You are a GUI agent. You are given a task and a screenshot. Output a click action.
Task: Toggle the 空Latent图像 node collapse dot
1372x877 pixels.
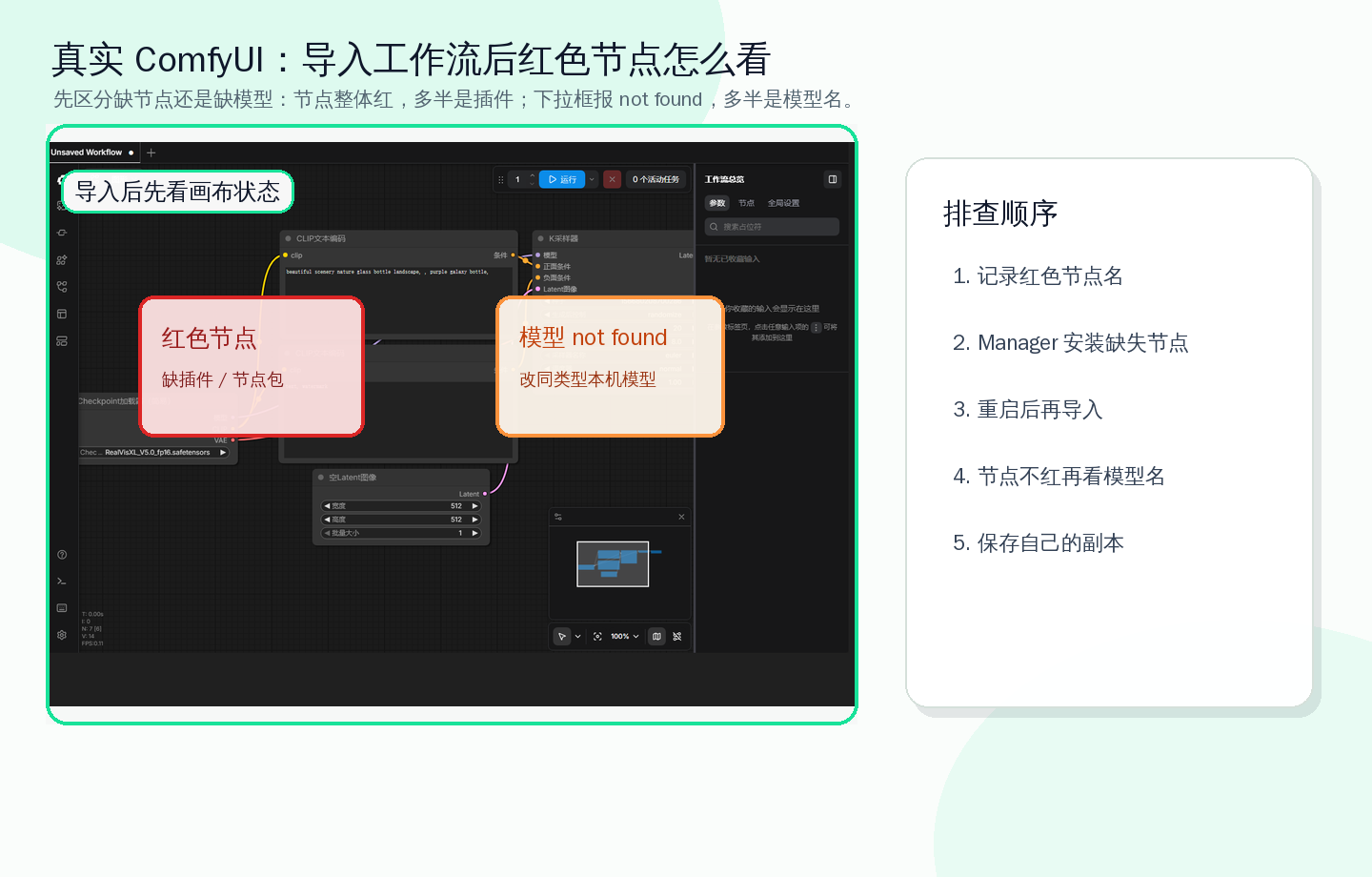coord(322,478)
